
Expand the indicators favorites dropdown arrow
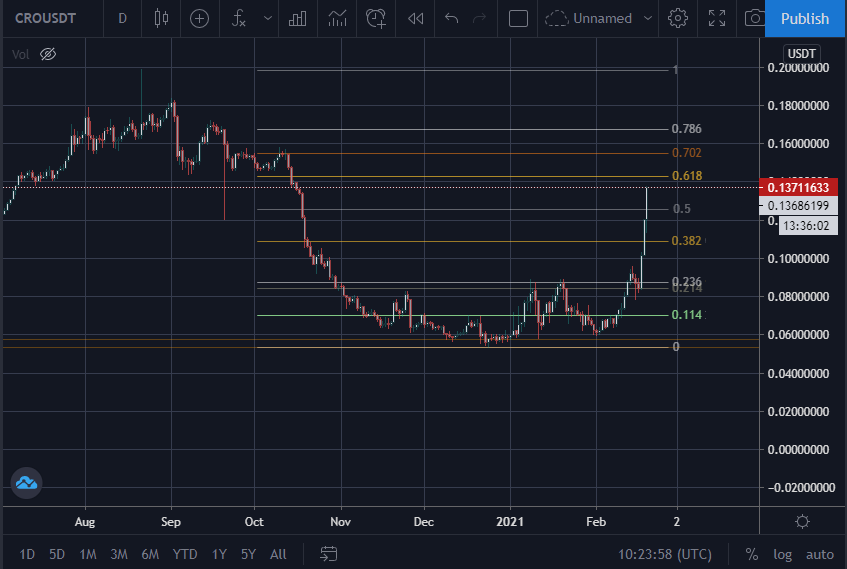pyautogui.click(x=268, y=18)
